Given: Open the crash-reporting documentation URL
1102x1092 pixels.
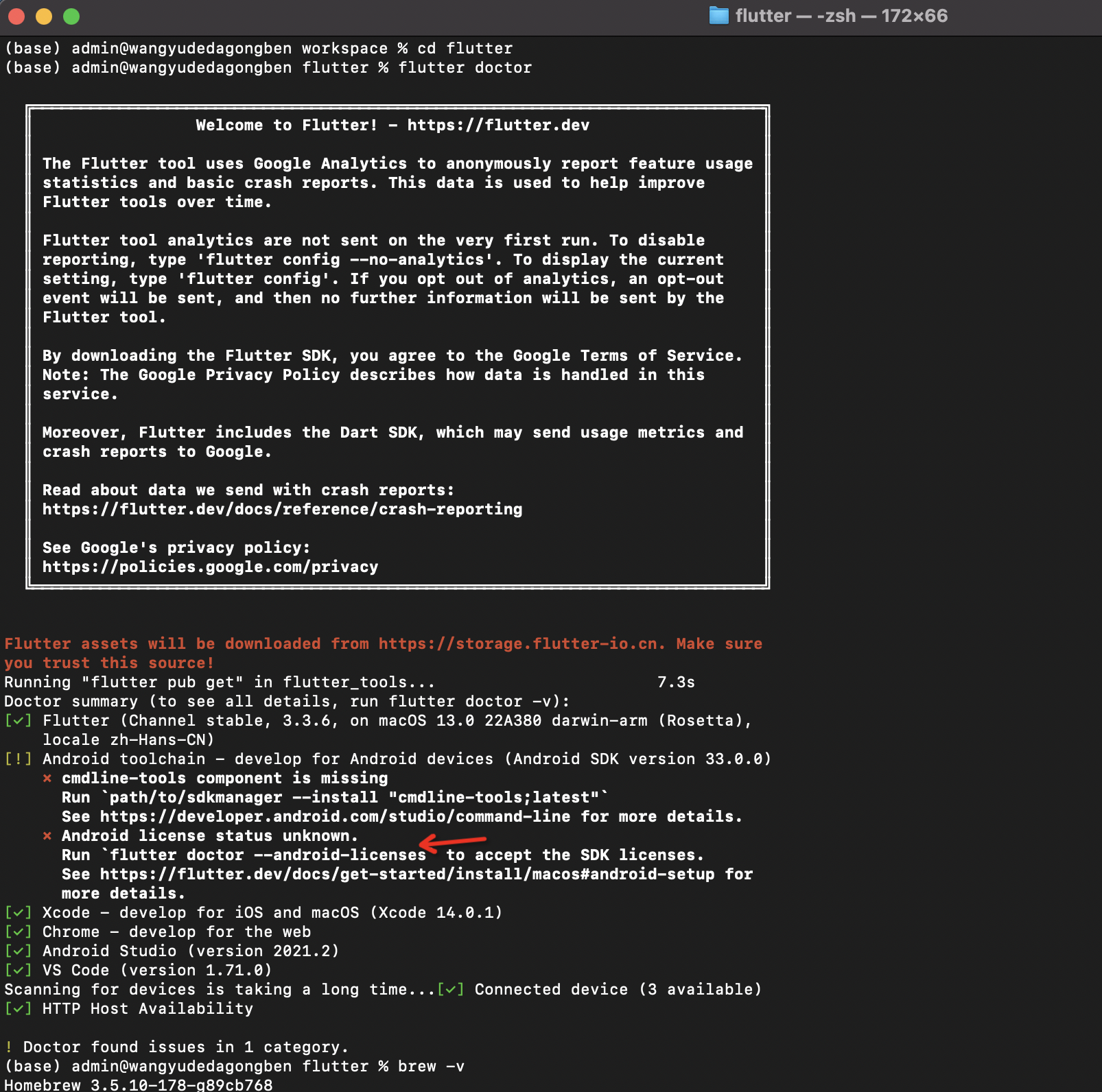Looking at the screenshot, I should click(x=282, y=510).
